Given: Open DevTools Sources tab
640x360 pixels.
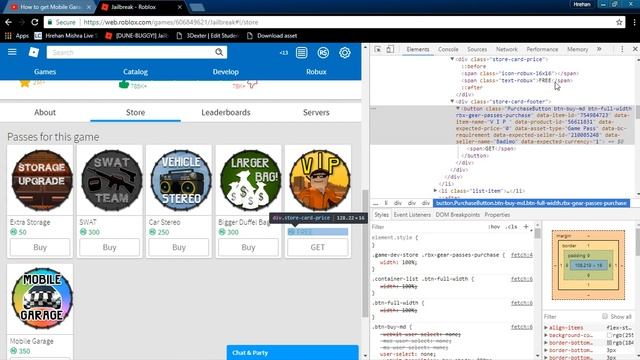Looking at the screenshot, I should pos(477,49).
